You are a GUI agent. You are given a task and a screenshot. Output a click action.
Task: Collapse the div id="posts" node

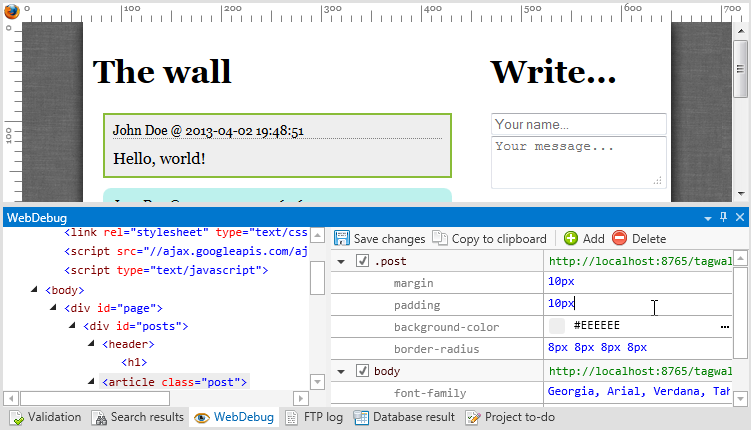[x=72, y=326]
